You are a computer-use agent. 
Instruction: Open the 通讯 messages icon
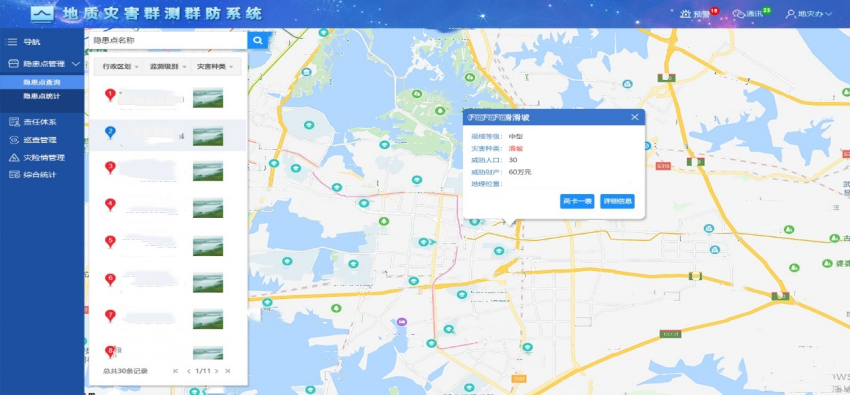pos(738,14)
